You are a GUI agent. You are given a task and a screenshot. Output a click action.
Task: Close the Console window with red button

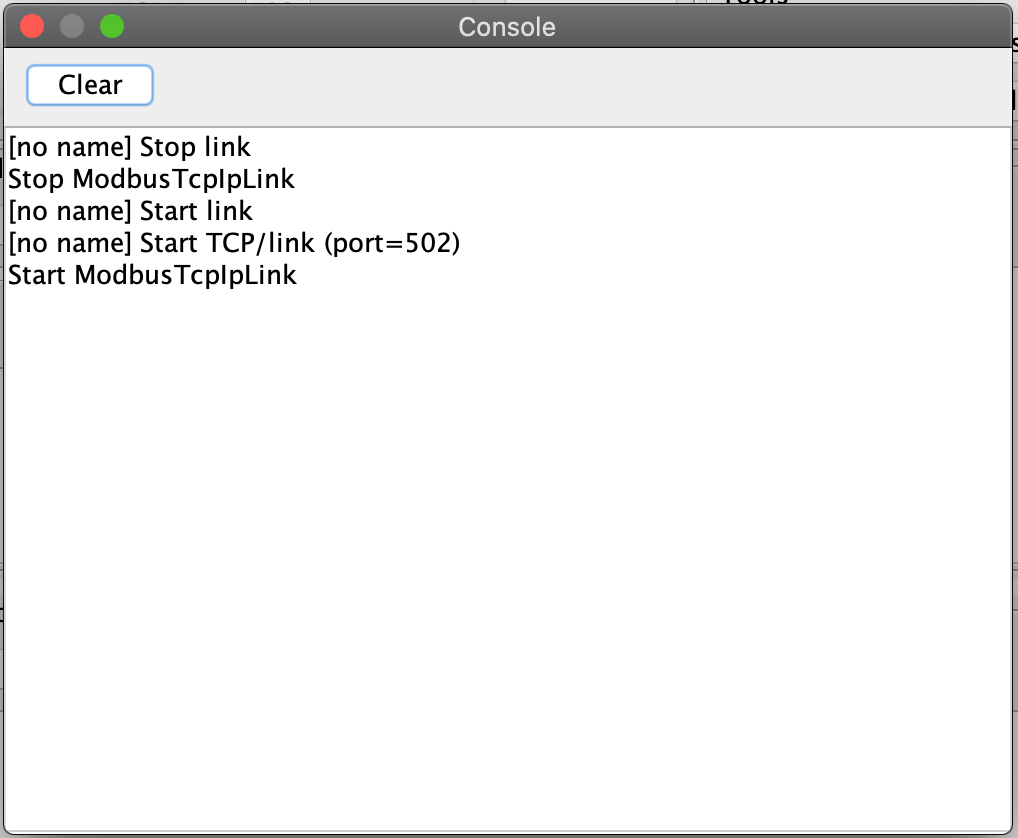click(32, 27)
